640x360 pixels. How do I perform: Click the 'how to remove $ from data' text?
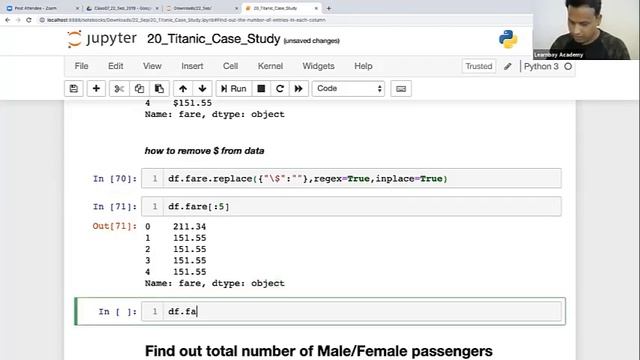(204, 151)
